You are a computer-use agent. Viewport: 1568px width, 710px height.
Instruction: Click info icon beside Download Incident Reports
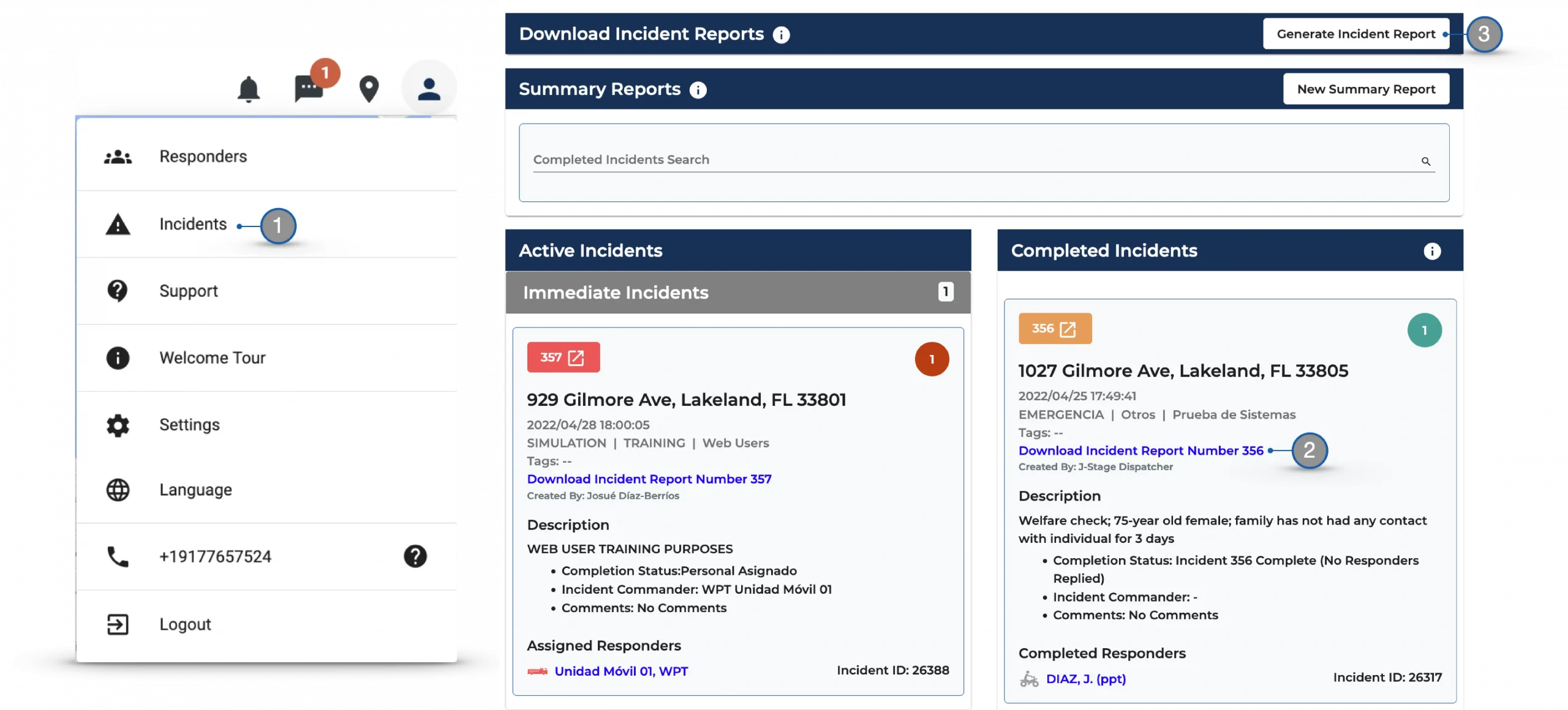tap(781, 35)
